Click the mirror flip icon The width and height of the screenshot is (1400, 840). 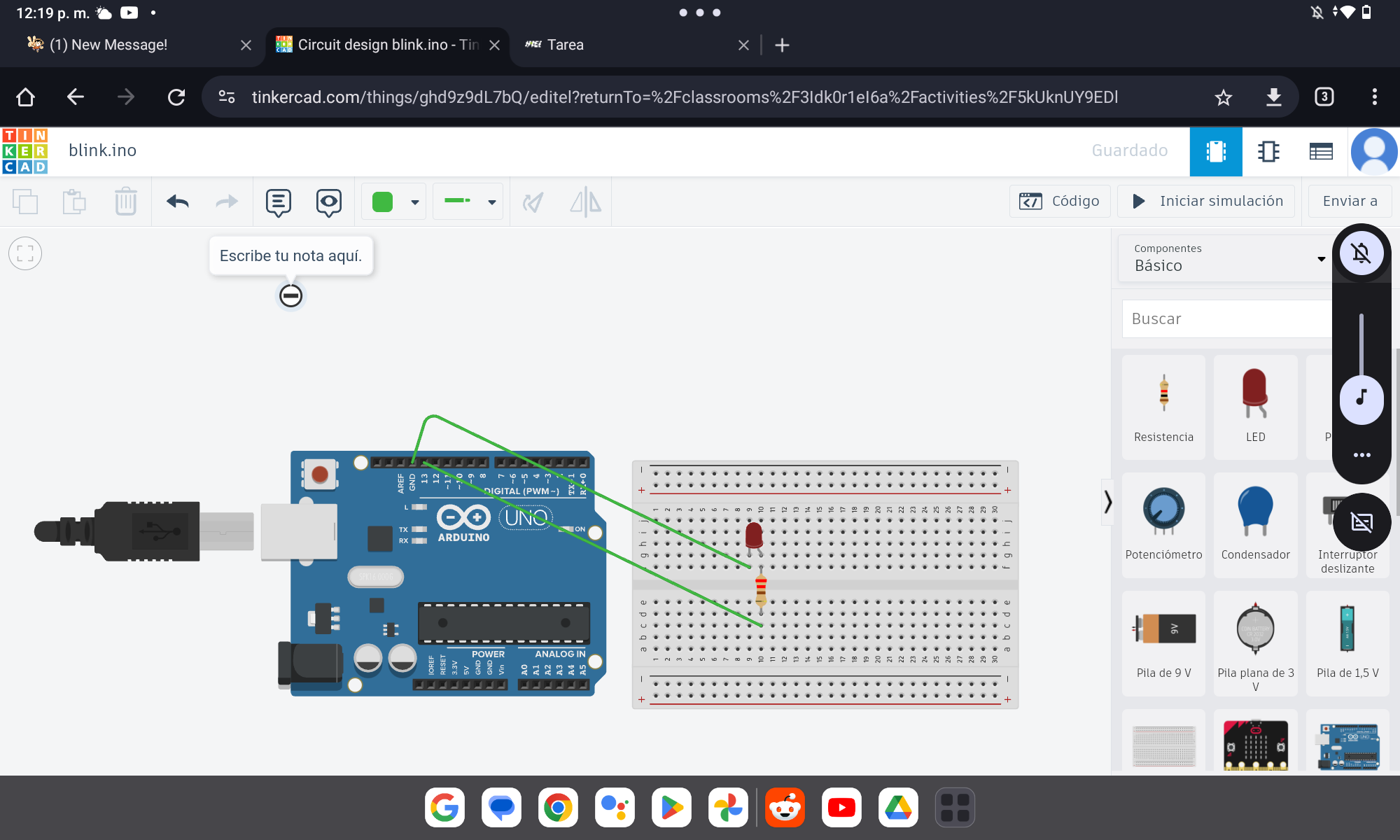coord(585,202)
